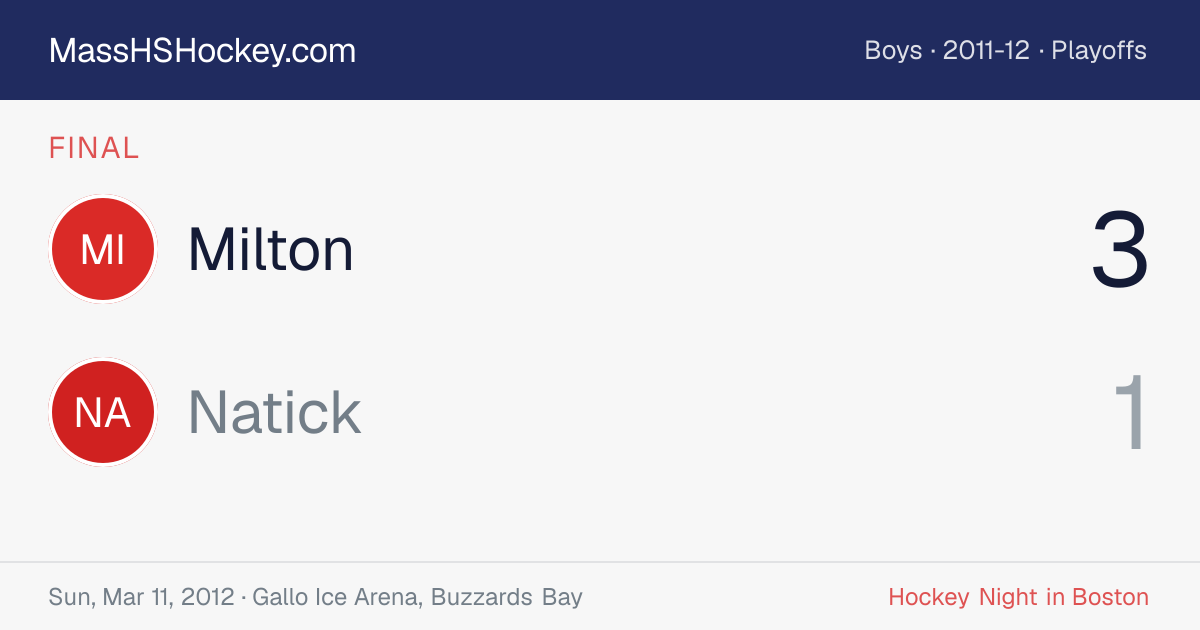Select the 2011-12 season text in header
The height and width of the screenshot is (630, 1200).
tap(986, 50)
